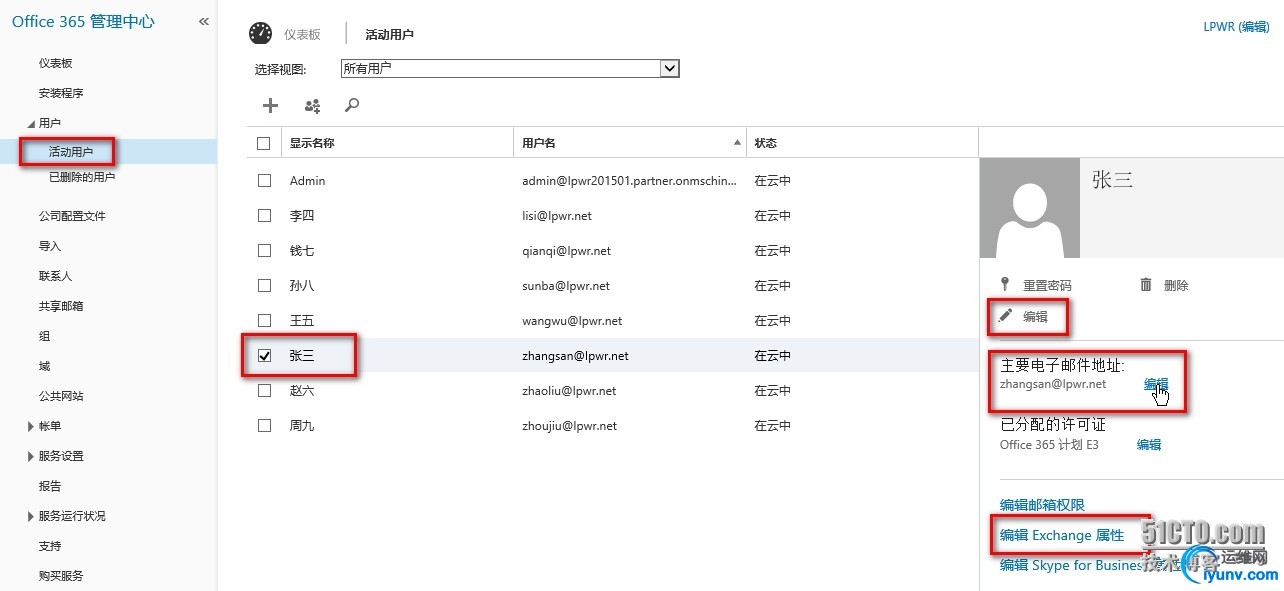The width and height of the screenshot is (1284, 591).
Task: Click the 状态 column header
Action: [x=765, y=143]
